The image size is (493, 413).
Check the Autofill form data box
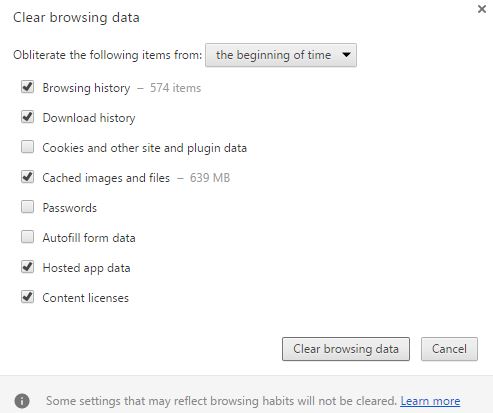point(27,237)
